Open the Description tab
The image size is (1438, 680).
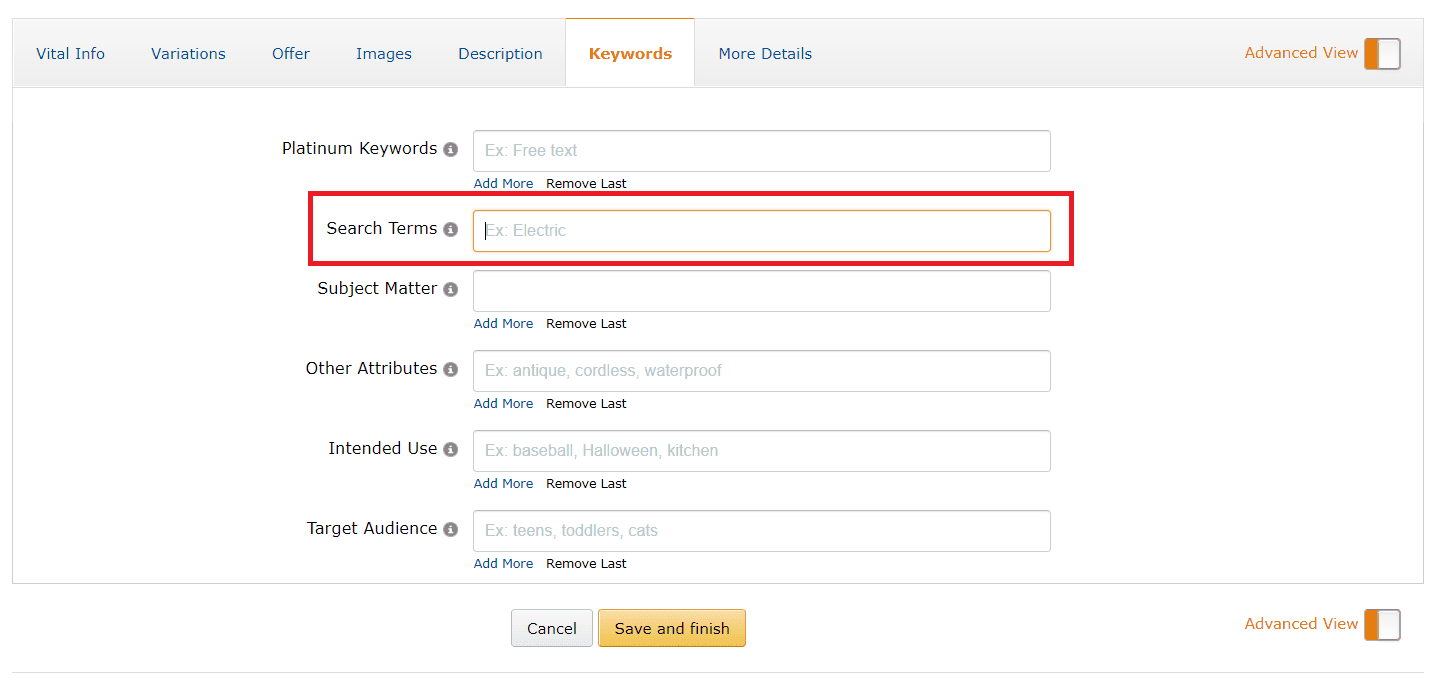(500, 53)
